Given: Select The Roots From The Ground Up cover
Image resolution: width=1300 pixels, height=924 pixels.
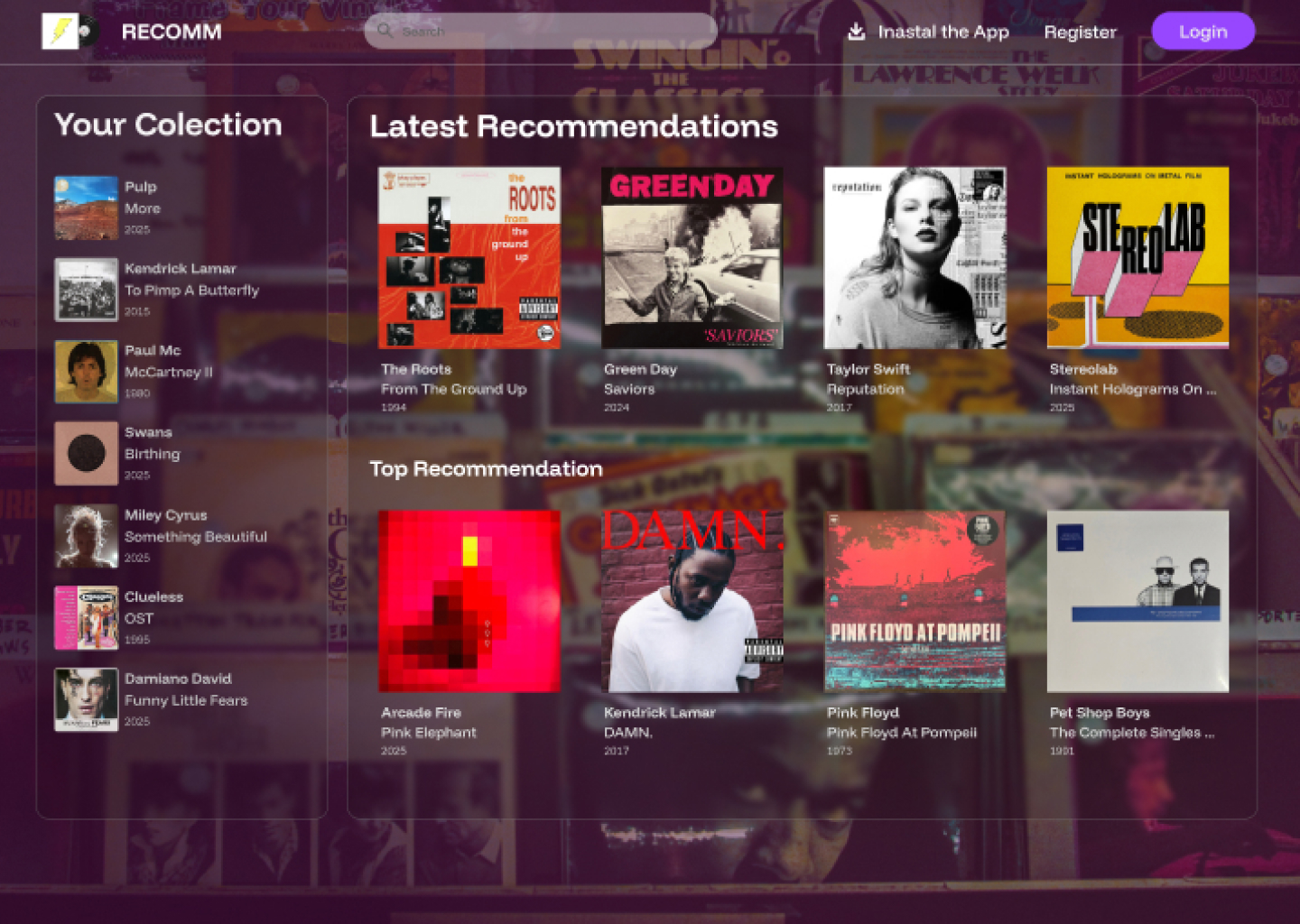Looking at the screenshot, I should coord(469,258).
